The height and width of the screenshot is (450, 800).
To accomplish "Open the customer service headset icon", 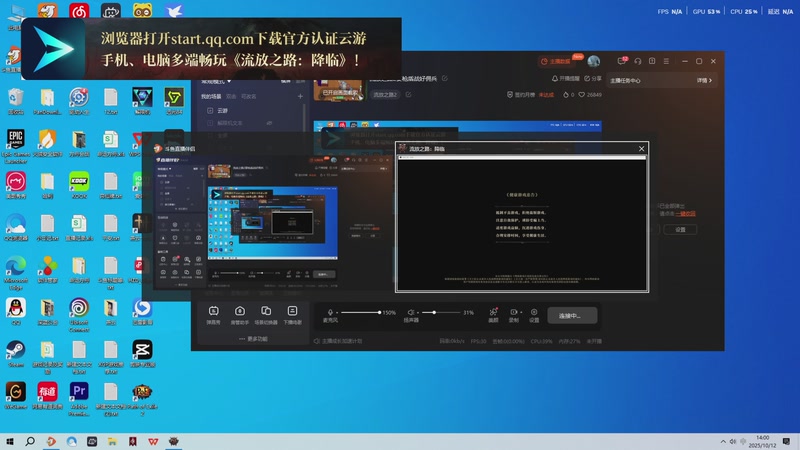I will 638,61.
